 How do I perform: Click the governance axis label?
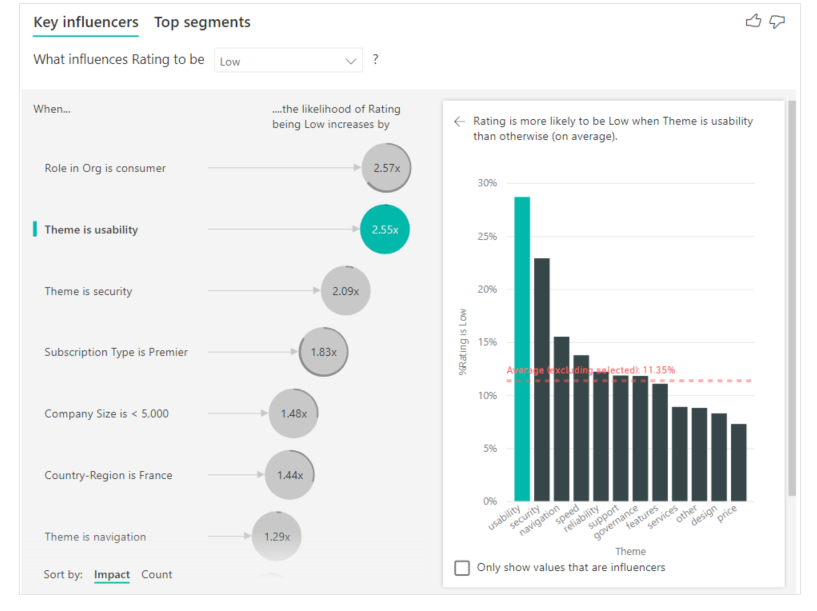point(616,522)
